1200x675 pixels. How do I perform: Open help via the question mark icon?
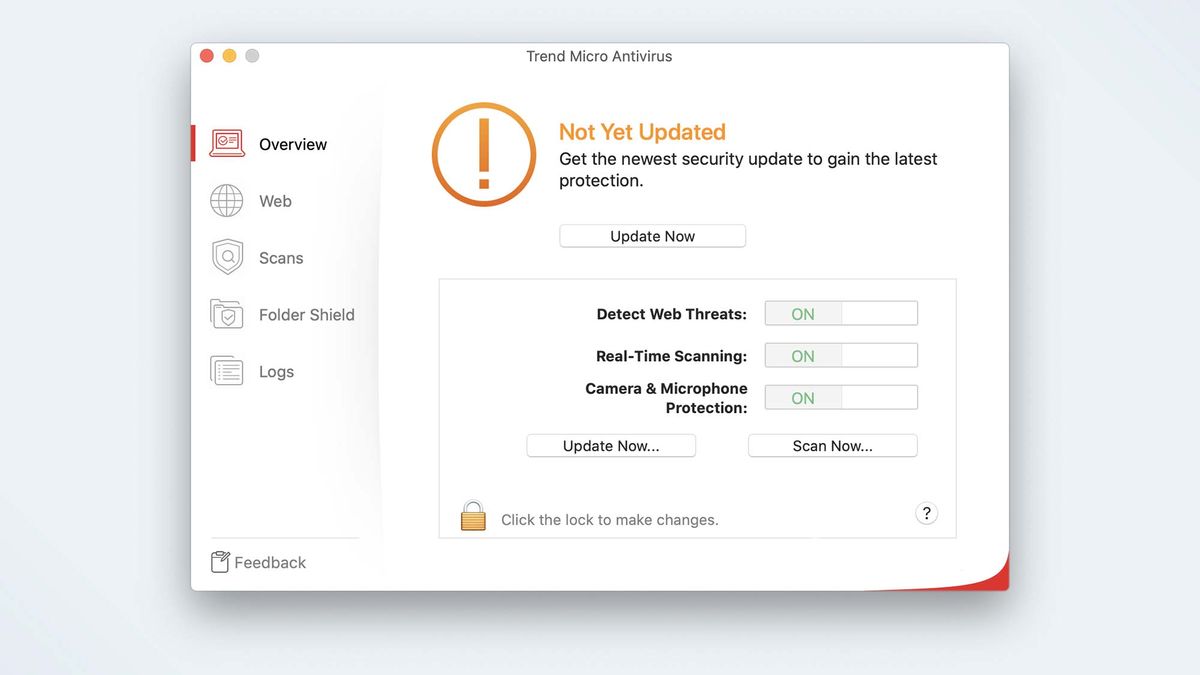(926, 513)
